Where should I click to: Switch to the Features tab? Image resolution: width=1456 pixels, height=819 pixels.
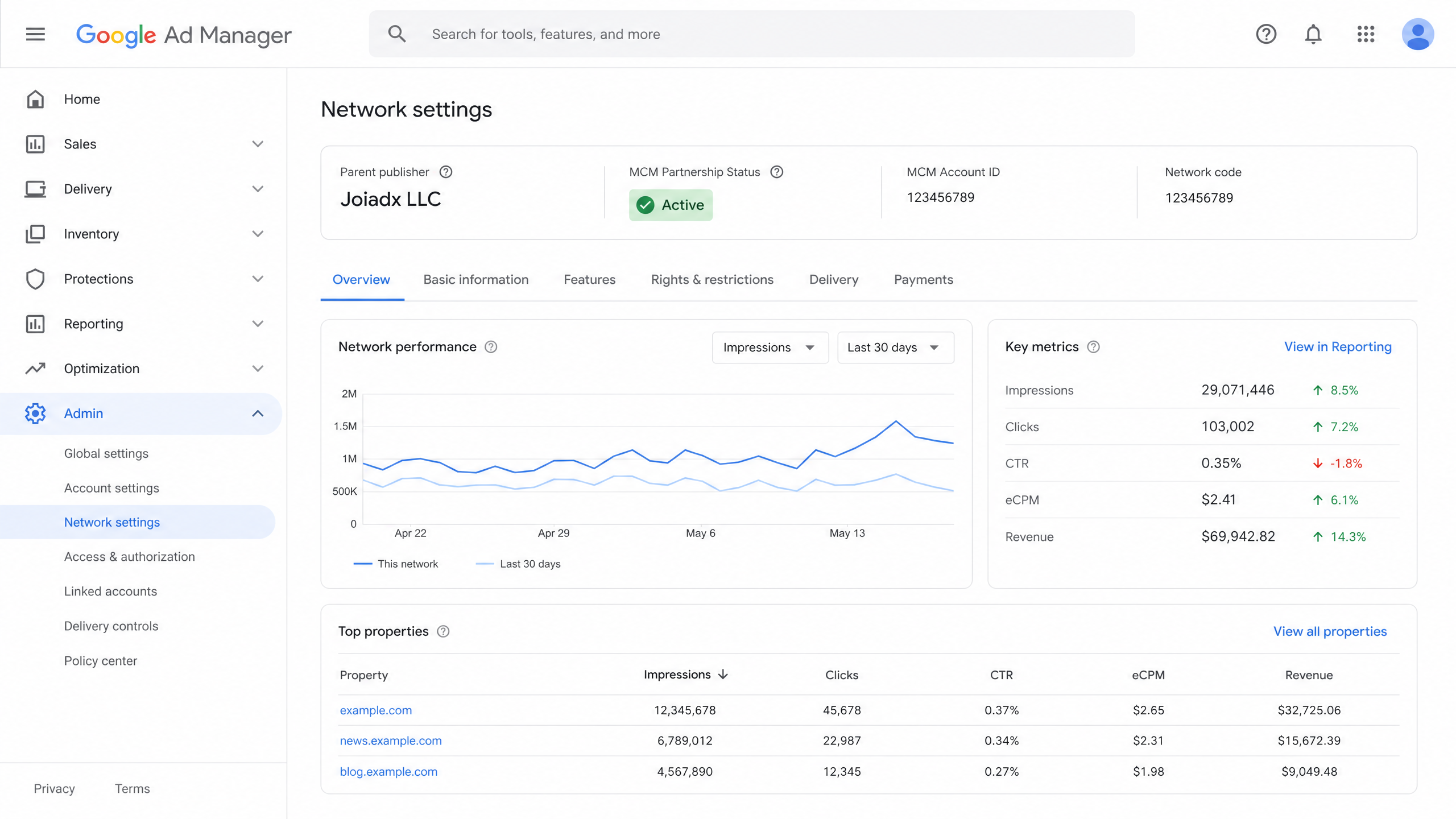pos(590,280)
